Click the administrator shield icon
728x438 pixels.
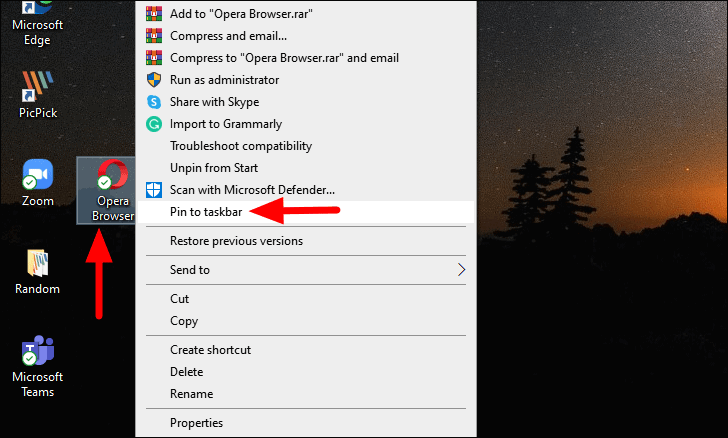coord(154,80)
